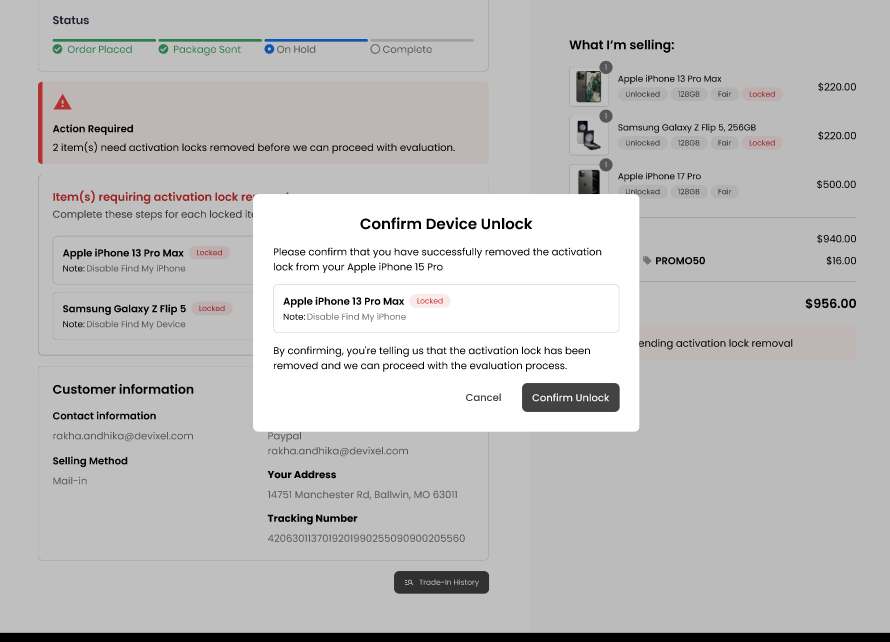The height and width of the screenshot is (642, 890).
Task: Click the tracking number 420630113701920199025509090020​5560
Action: point(366,538)
